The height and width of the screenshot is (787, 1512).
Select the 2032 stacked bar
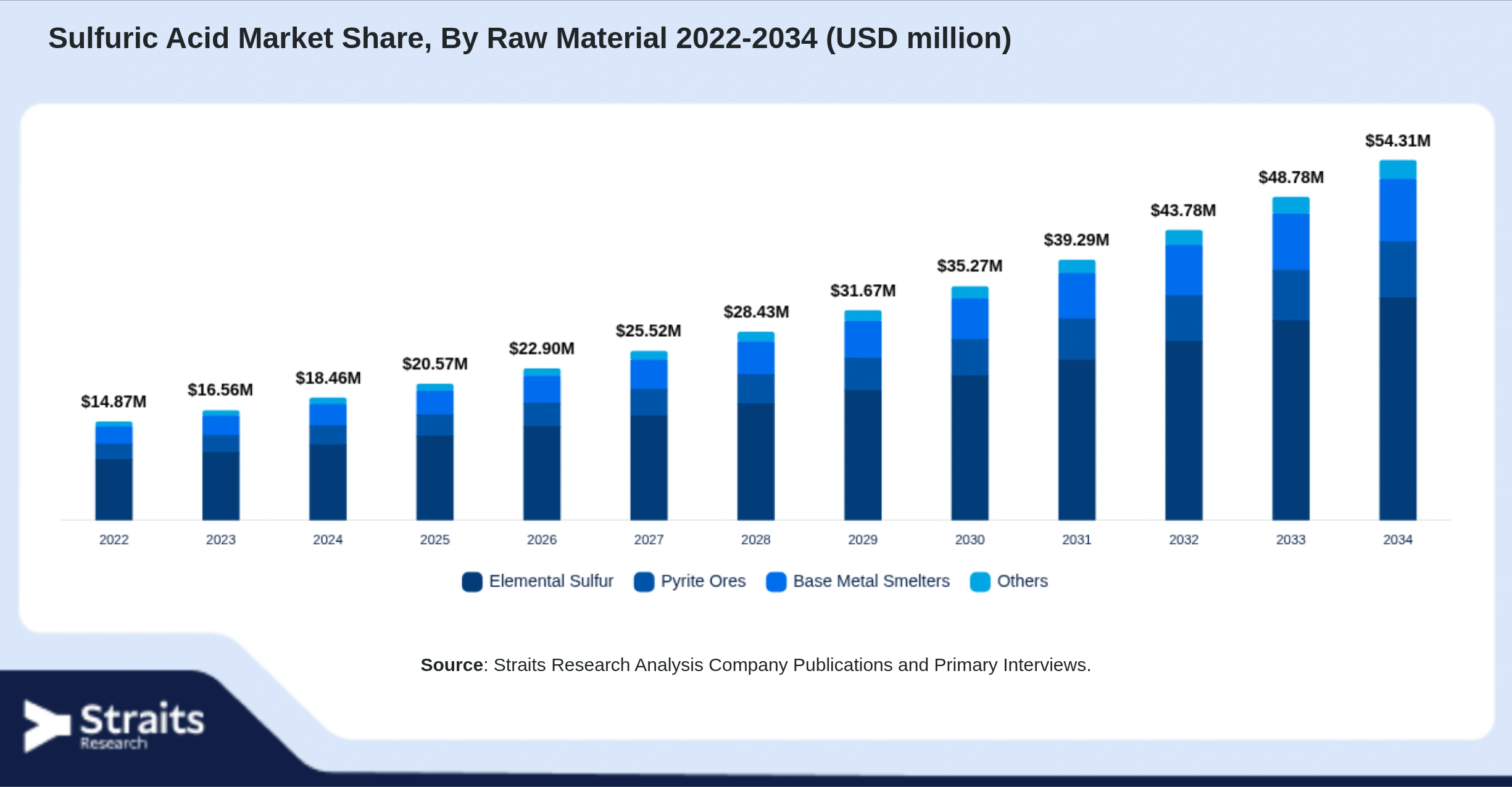pyautogui.click(x=1184, y=375)
